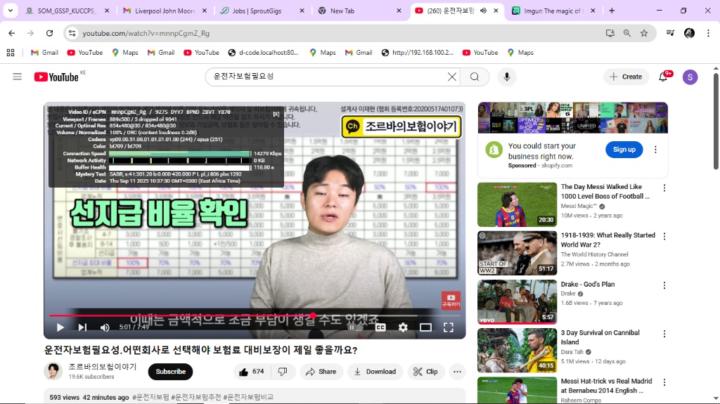Open a new browser tab

612,10
